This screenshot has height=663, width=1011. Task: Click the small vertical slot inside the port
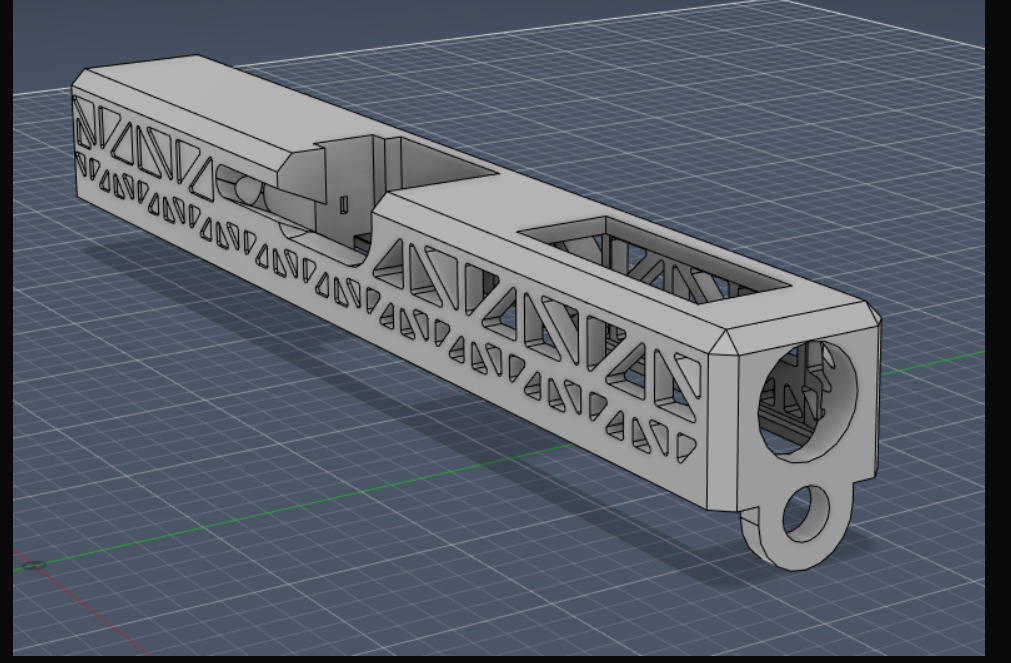(344, 205)
